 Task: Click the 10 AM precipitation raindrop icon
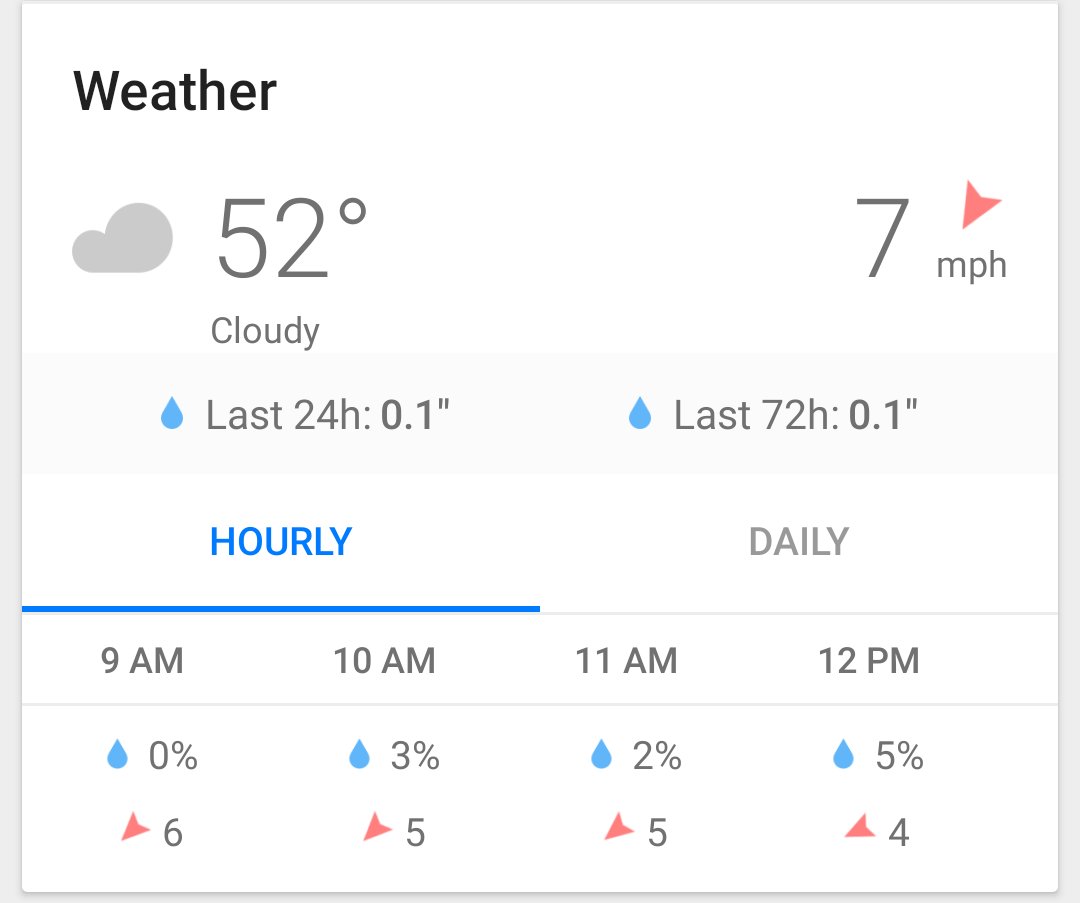pos(360,754)
